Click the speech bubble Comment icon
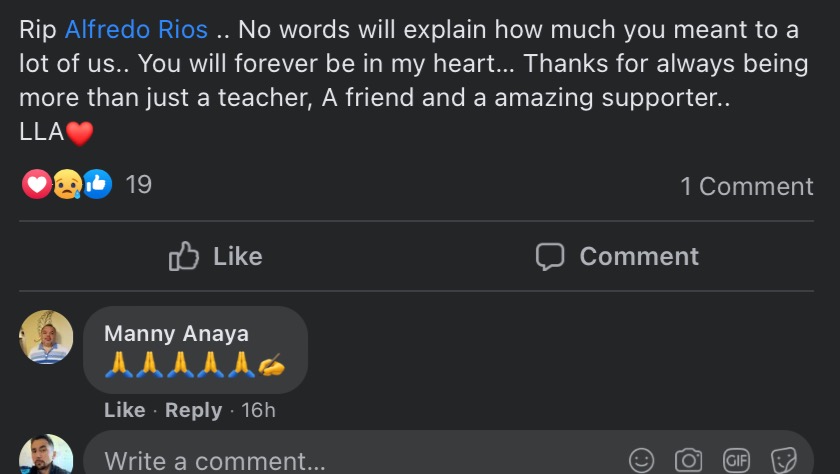Screen dimensions: 840x474 tap(550, 257)
